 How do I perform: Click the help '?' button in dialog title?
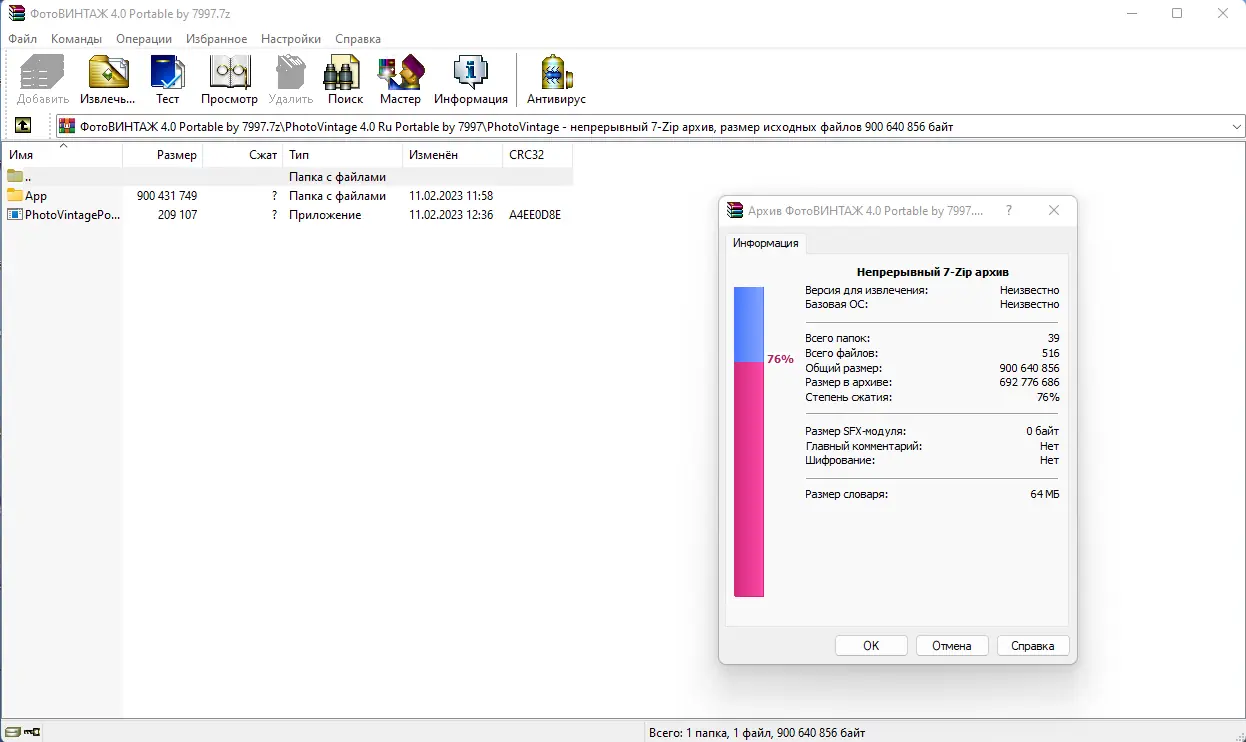pyautogui.click(x=1008, y=210)
